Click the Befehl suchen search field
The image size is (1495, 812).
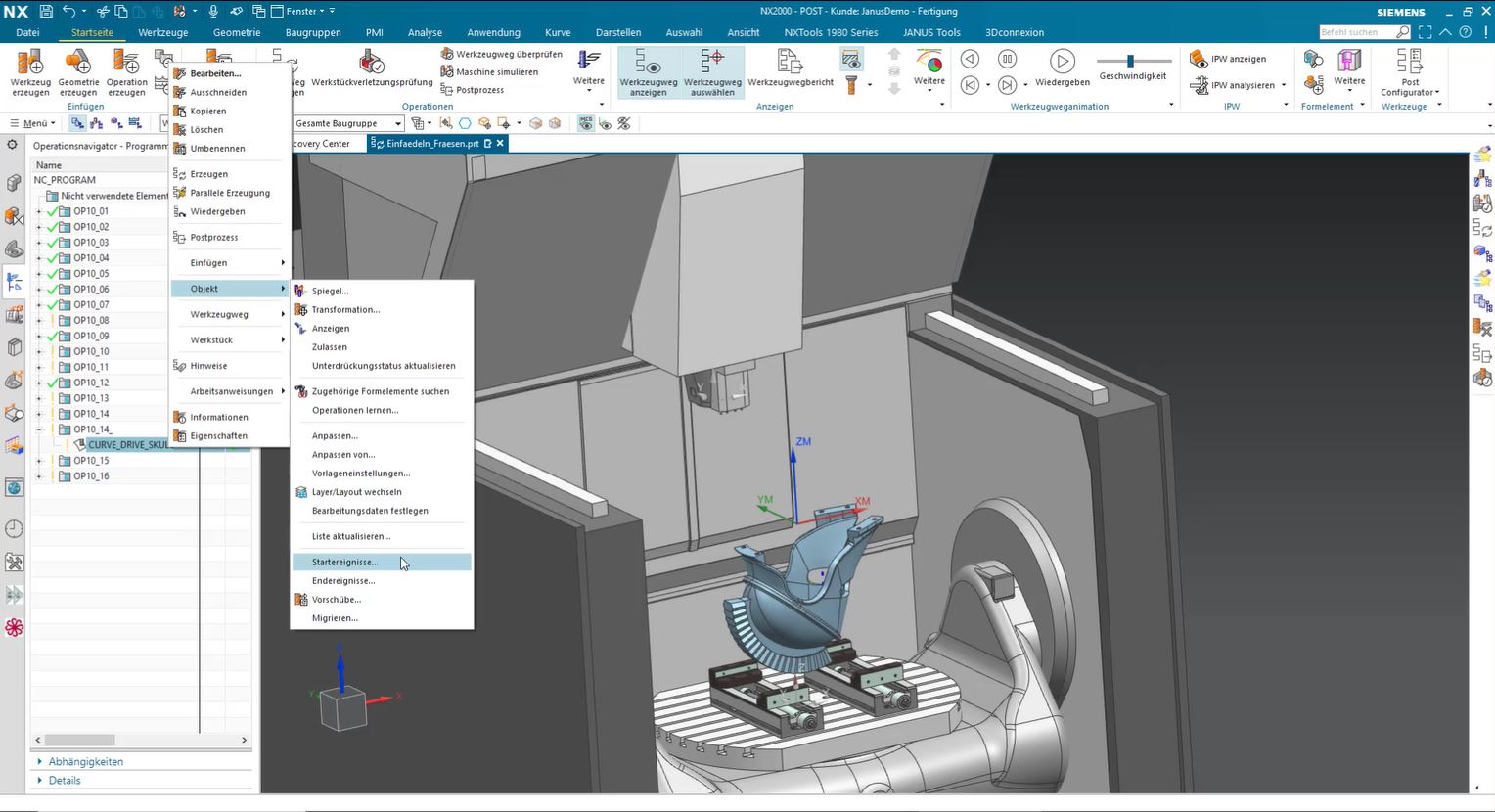coord(1356,32)
